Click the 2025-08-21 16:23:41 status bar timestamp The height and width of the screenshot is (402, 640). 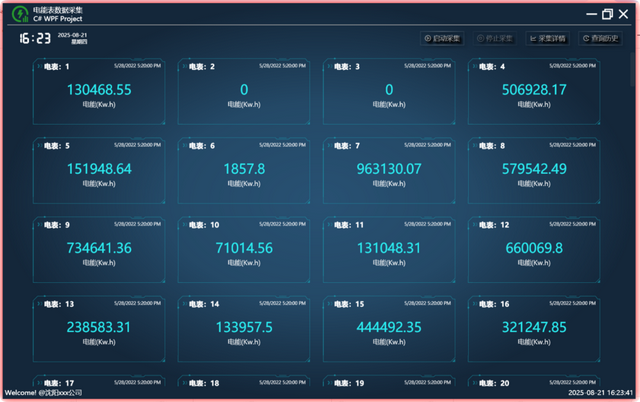[x=600, y=393]
